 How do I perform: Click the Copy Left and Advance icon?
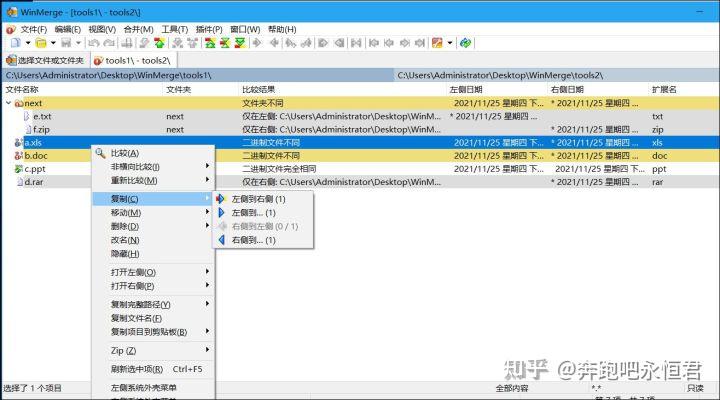(306, 43)
